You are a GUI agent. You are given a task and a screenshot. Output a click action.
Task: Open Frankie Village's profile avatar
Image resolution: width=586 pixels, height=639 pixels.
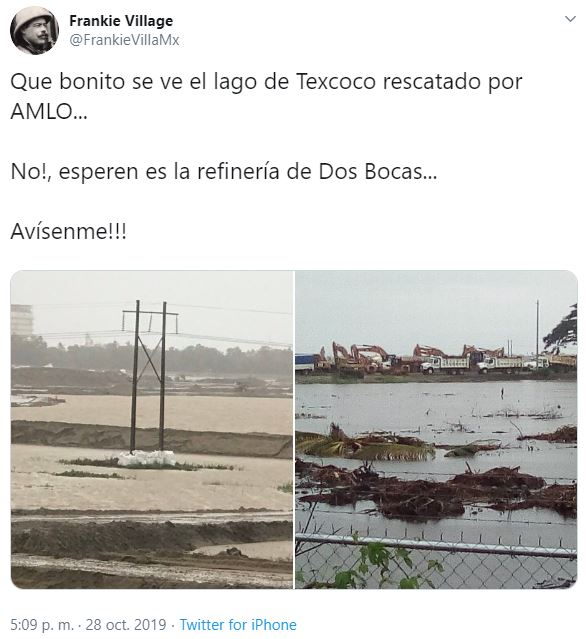(34, 31)
